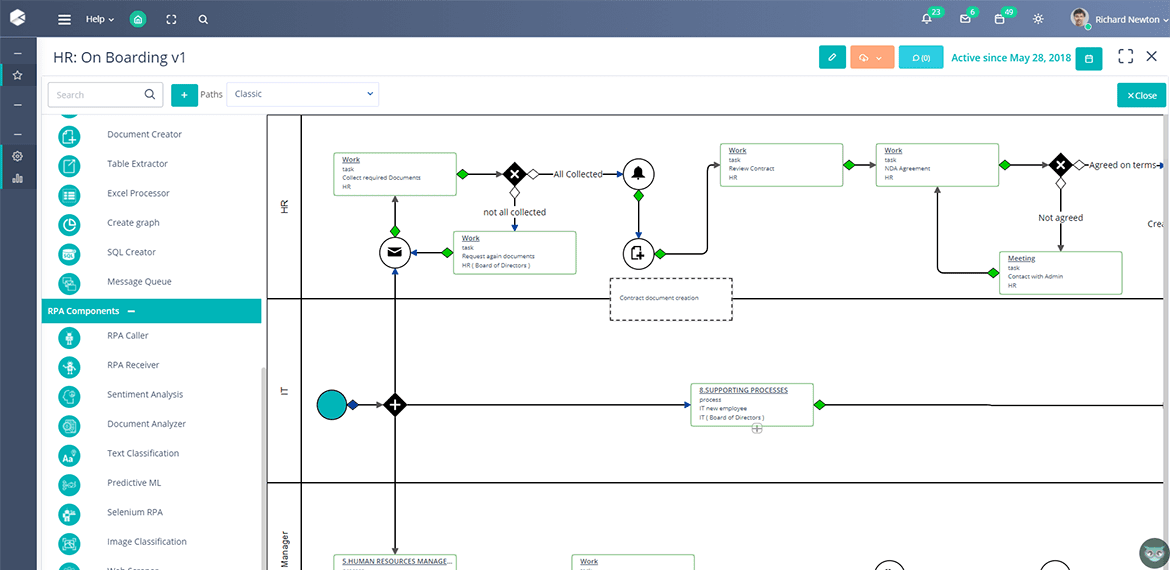Image resolution: width=1170 pixels, height=570 pixels.
Task: Click the teal home icon
Action: tap(138, 19)
